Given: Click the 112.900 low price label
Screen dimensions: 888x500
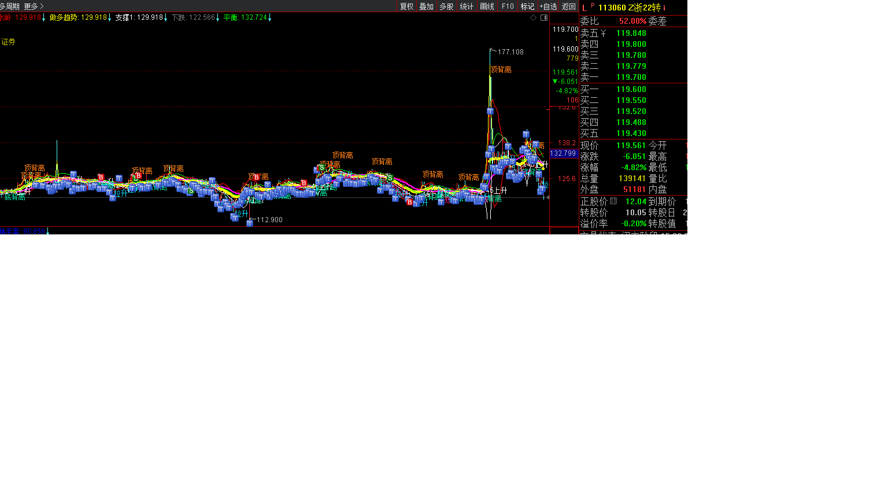Looking at the screenshot, I should pos(269,220).
